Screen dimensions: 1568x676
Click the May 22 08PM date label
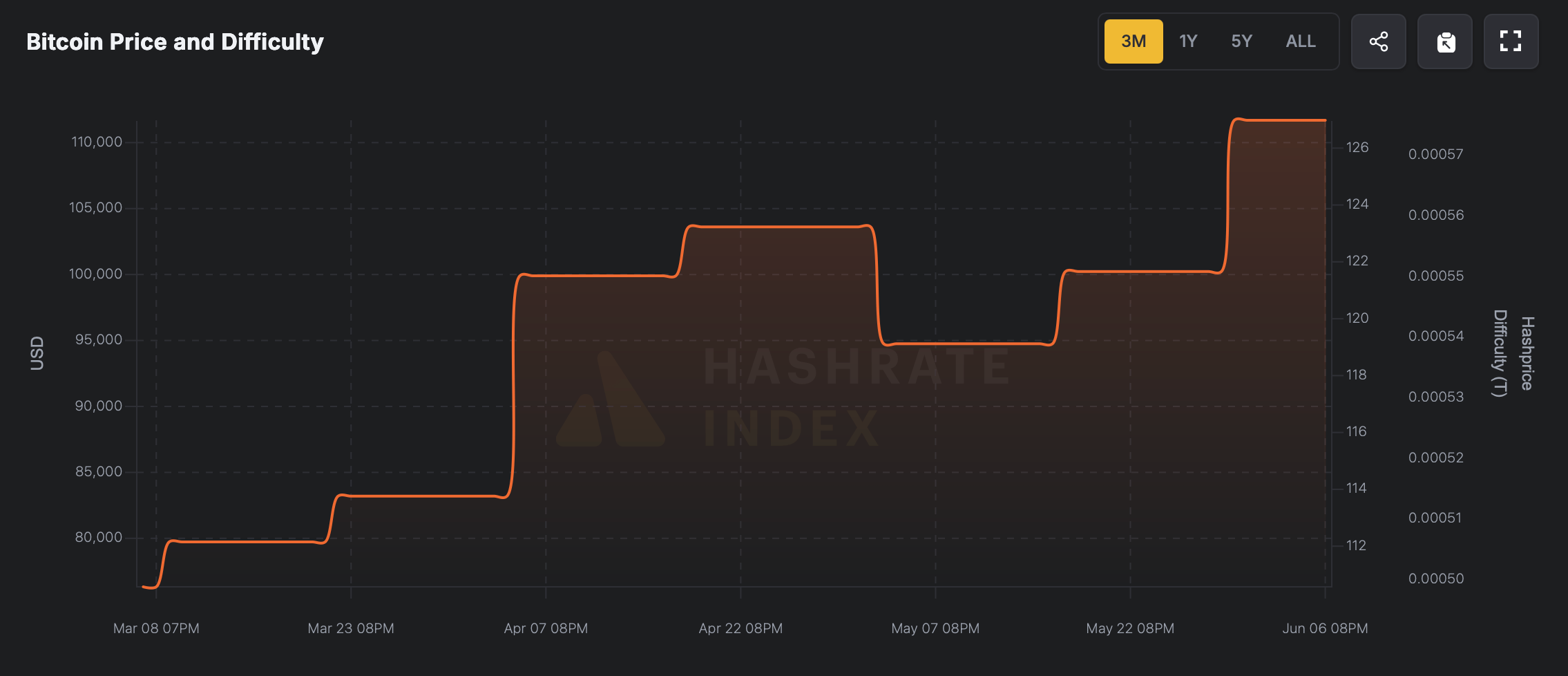click(x=1130, y=628)
